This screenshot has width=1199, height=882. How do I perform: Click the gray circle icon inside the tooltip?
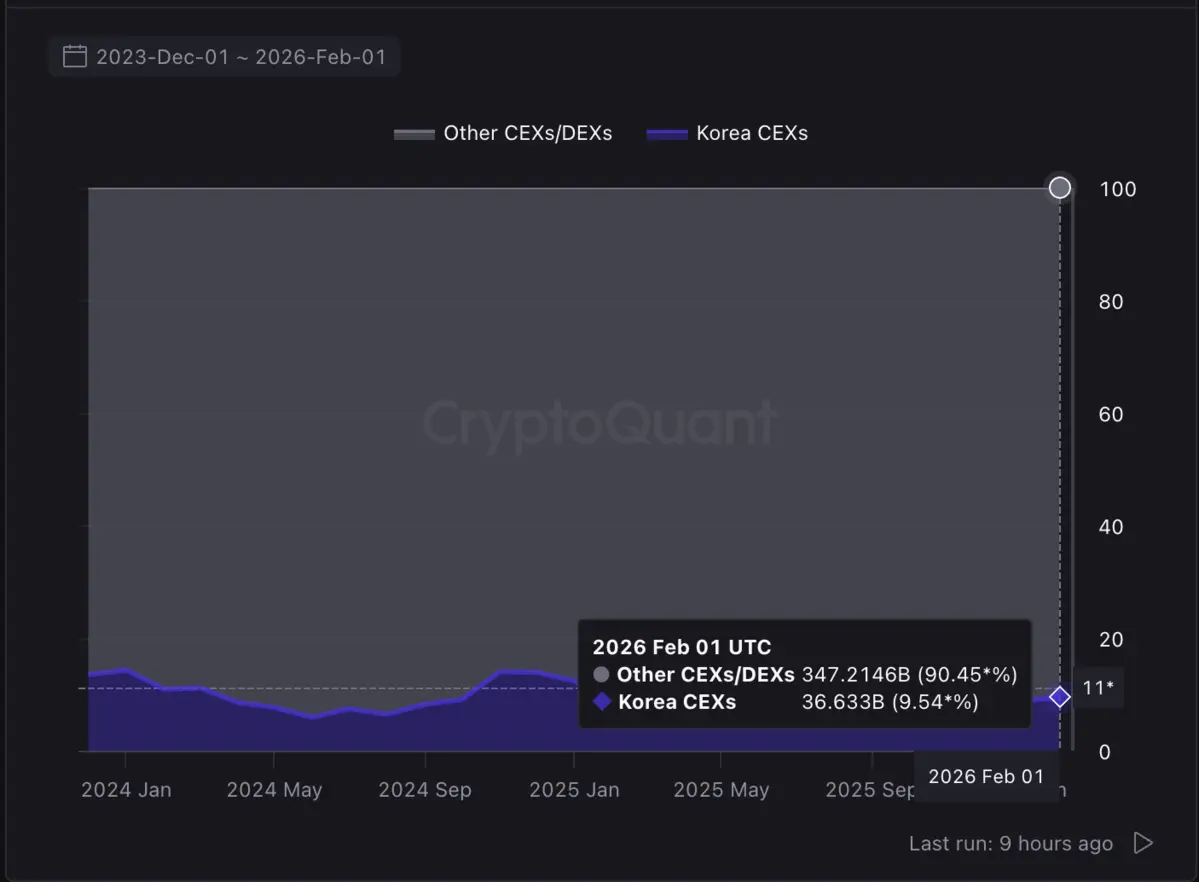click(603, 675)
